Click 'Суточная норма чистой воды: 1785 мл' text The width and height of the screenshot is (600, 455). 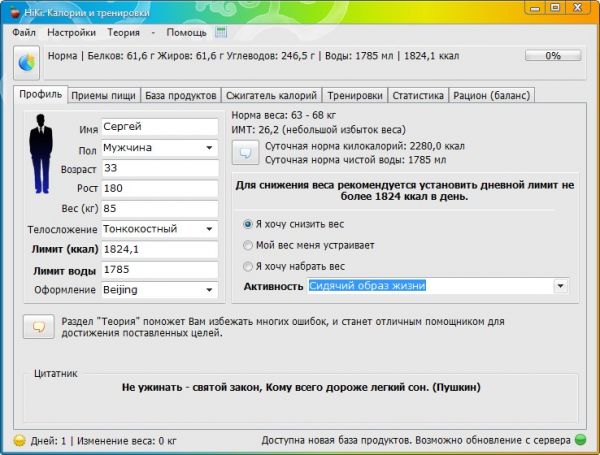[355, 160]
